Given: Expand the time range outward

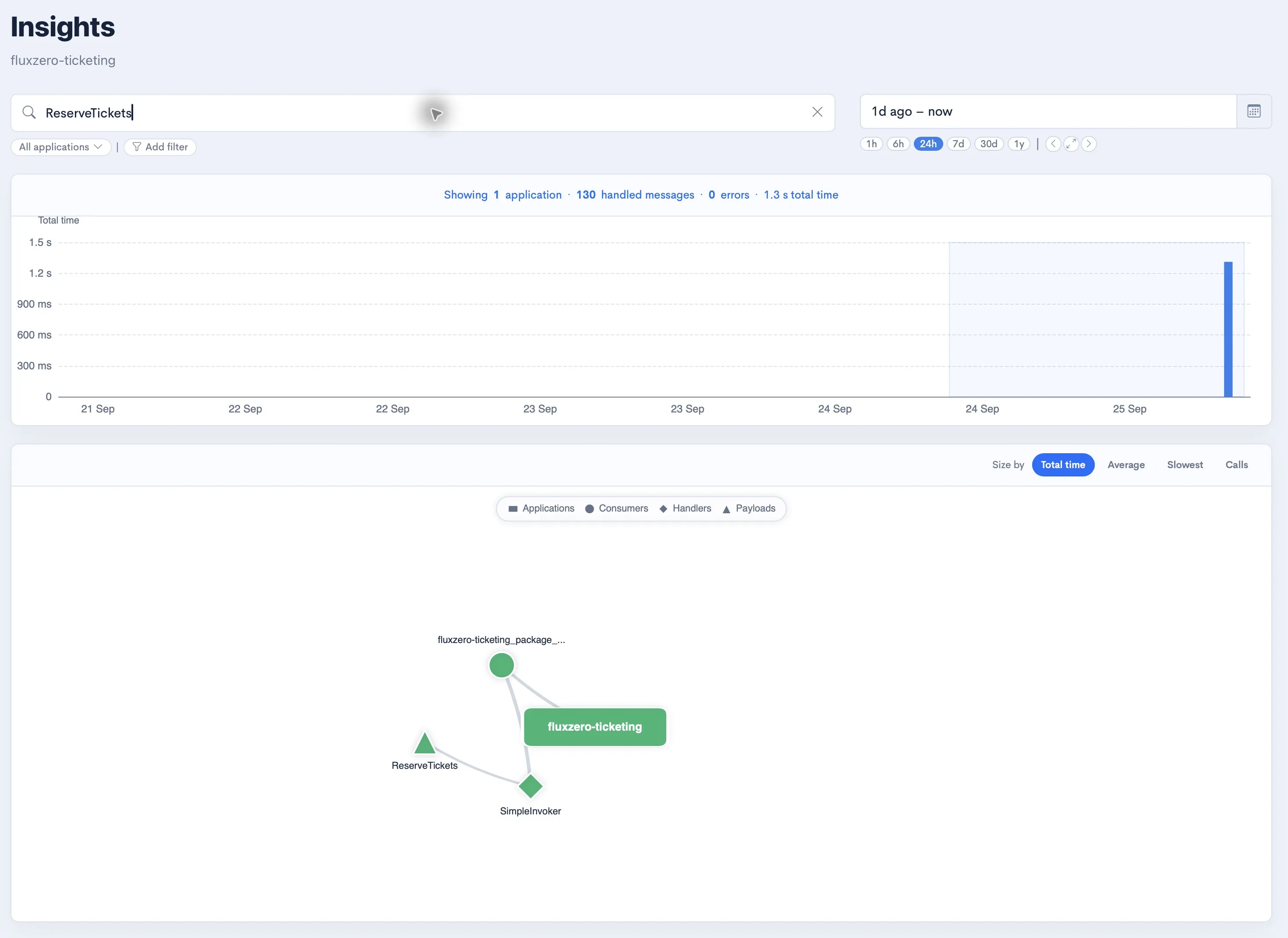Looking at the screenshot, I should point(1071,144).
